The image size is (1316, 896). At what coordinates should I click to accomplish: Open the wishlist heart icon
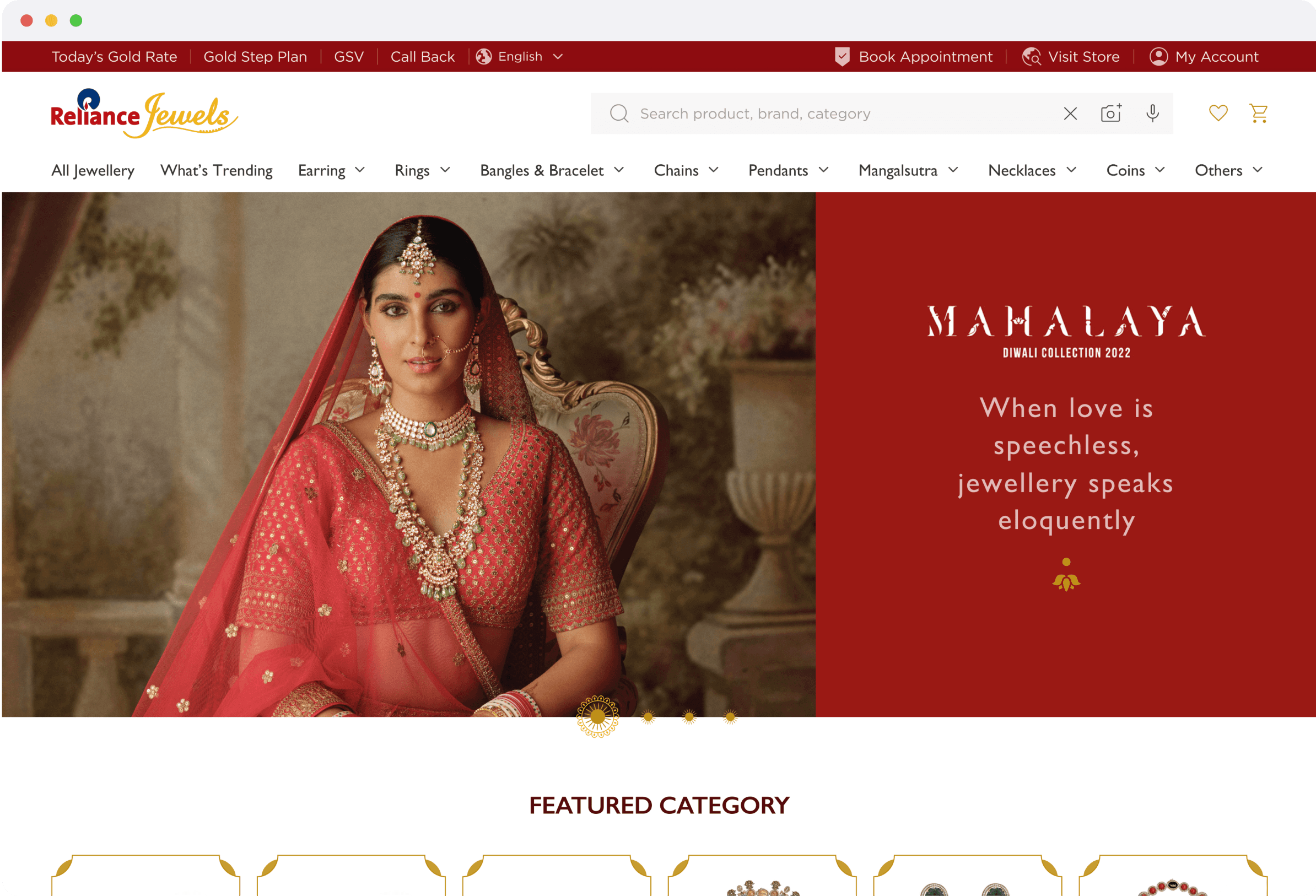pos(1218,114)
